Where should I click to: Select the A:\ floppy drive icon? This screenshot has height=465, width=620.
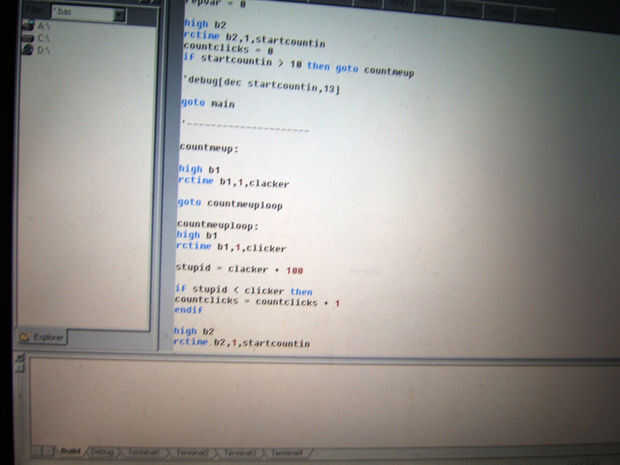coord(28,26)
